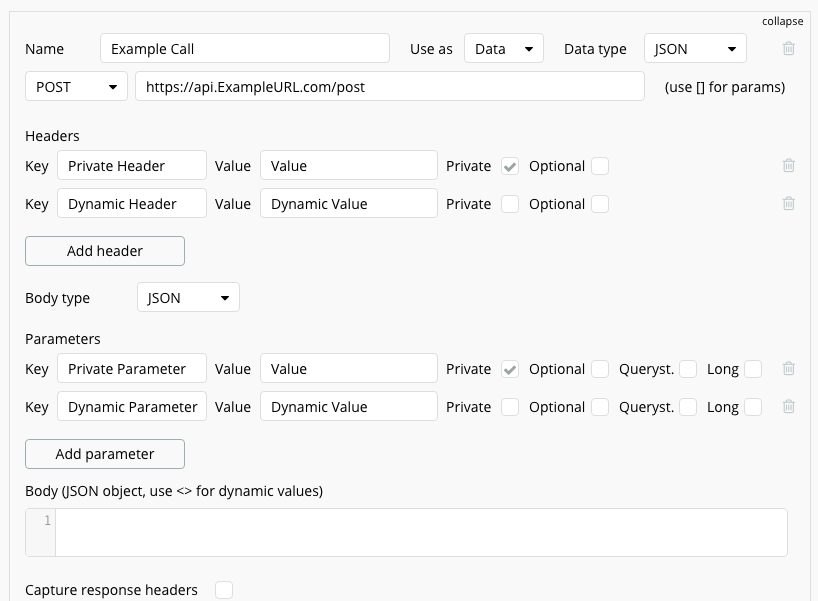This screenshot has height=601, width=818.
Task: Click the API URL input field
Action: (389, 87)
